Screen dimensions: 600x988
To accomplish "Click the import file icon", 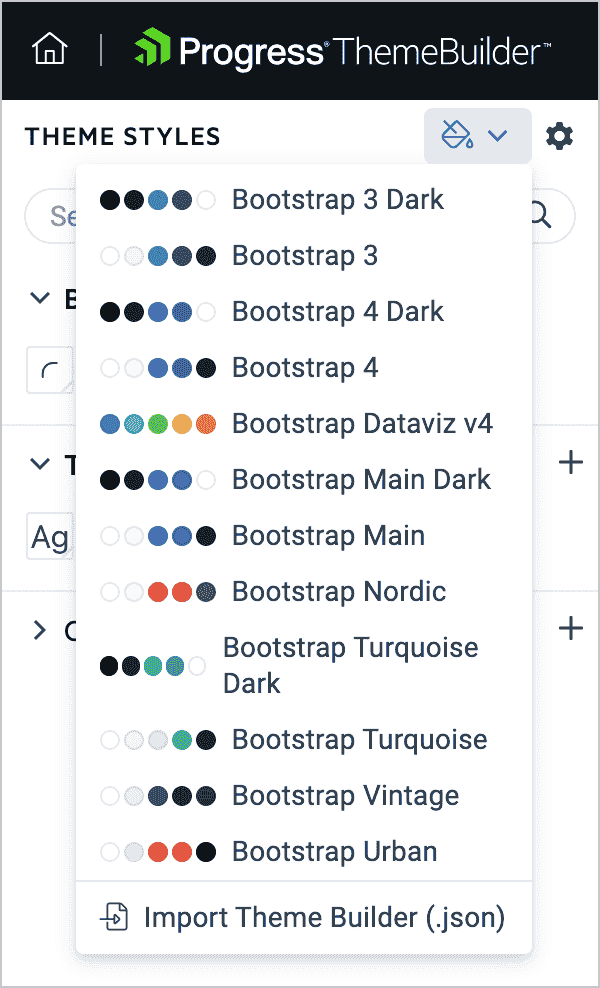I will click(115, 918).
